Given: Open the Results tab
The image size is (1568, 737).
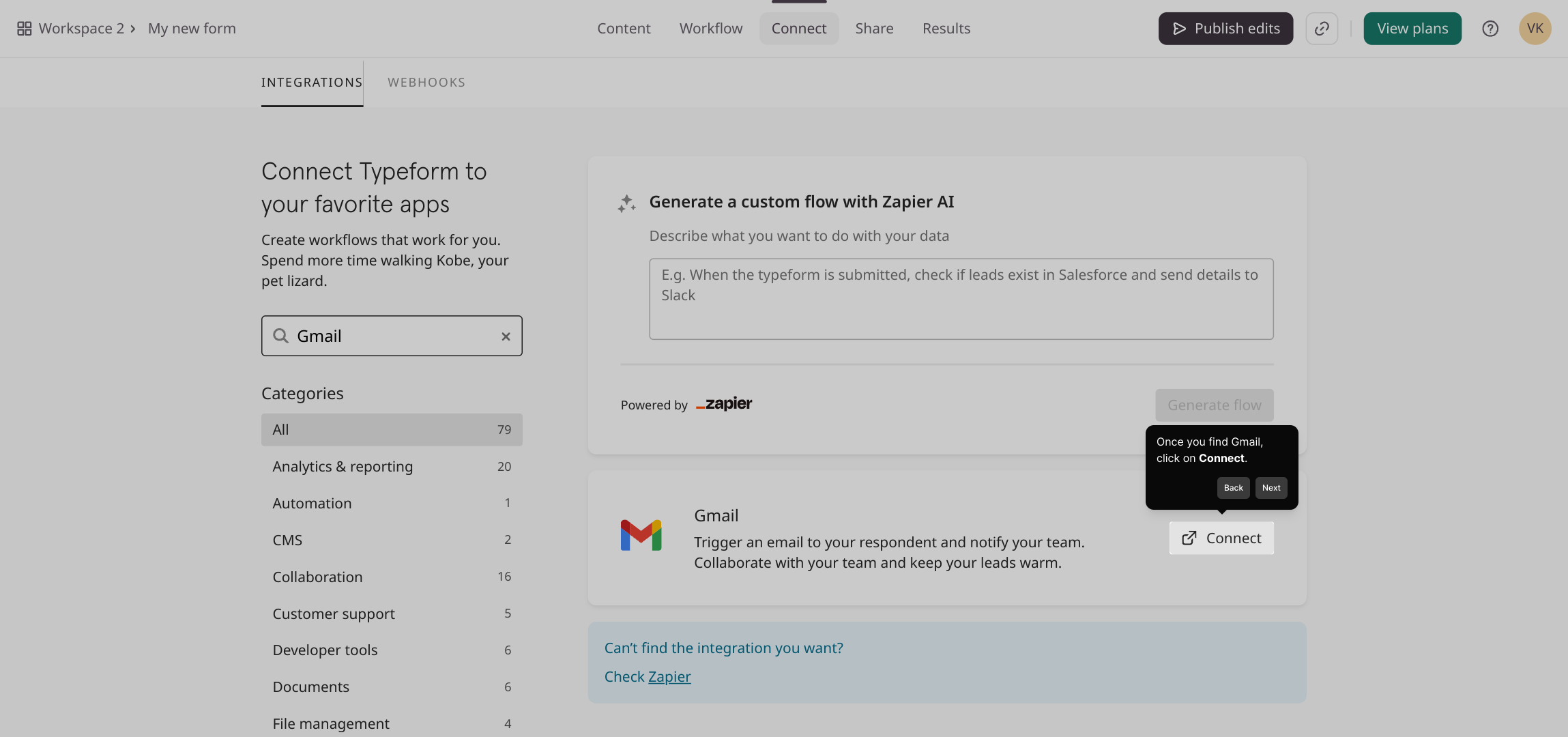Looking at the screenshot, I should [946, 29].
